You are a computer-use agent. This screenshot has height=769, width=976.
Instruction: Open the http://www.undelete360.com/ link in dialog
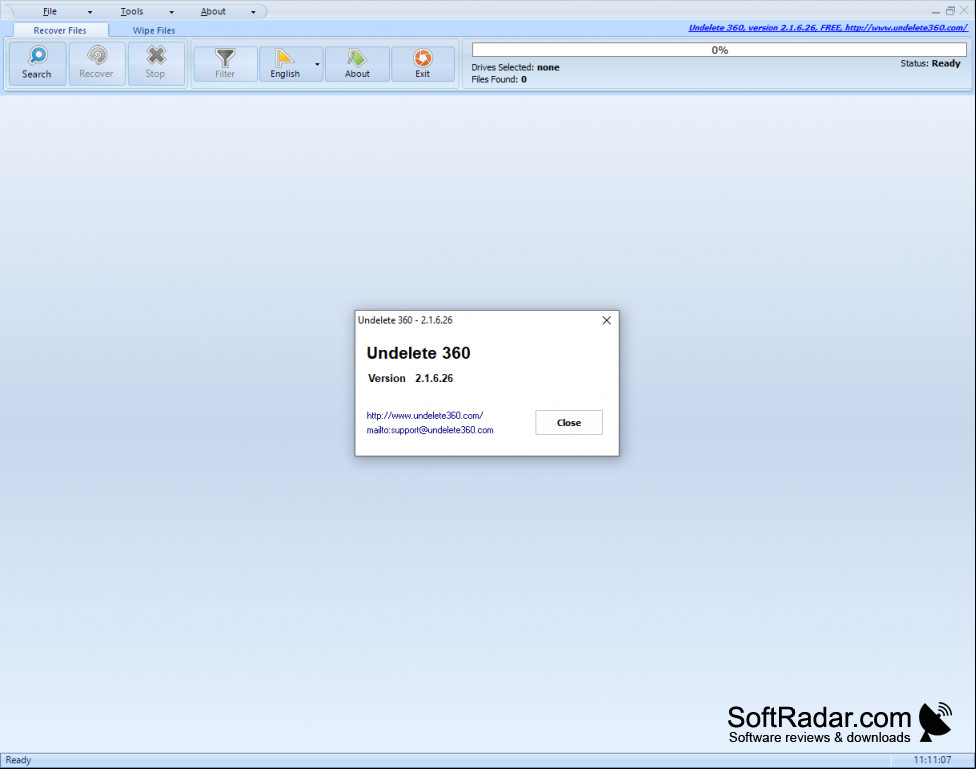[x=425, y=415]
